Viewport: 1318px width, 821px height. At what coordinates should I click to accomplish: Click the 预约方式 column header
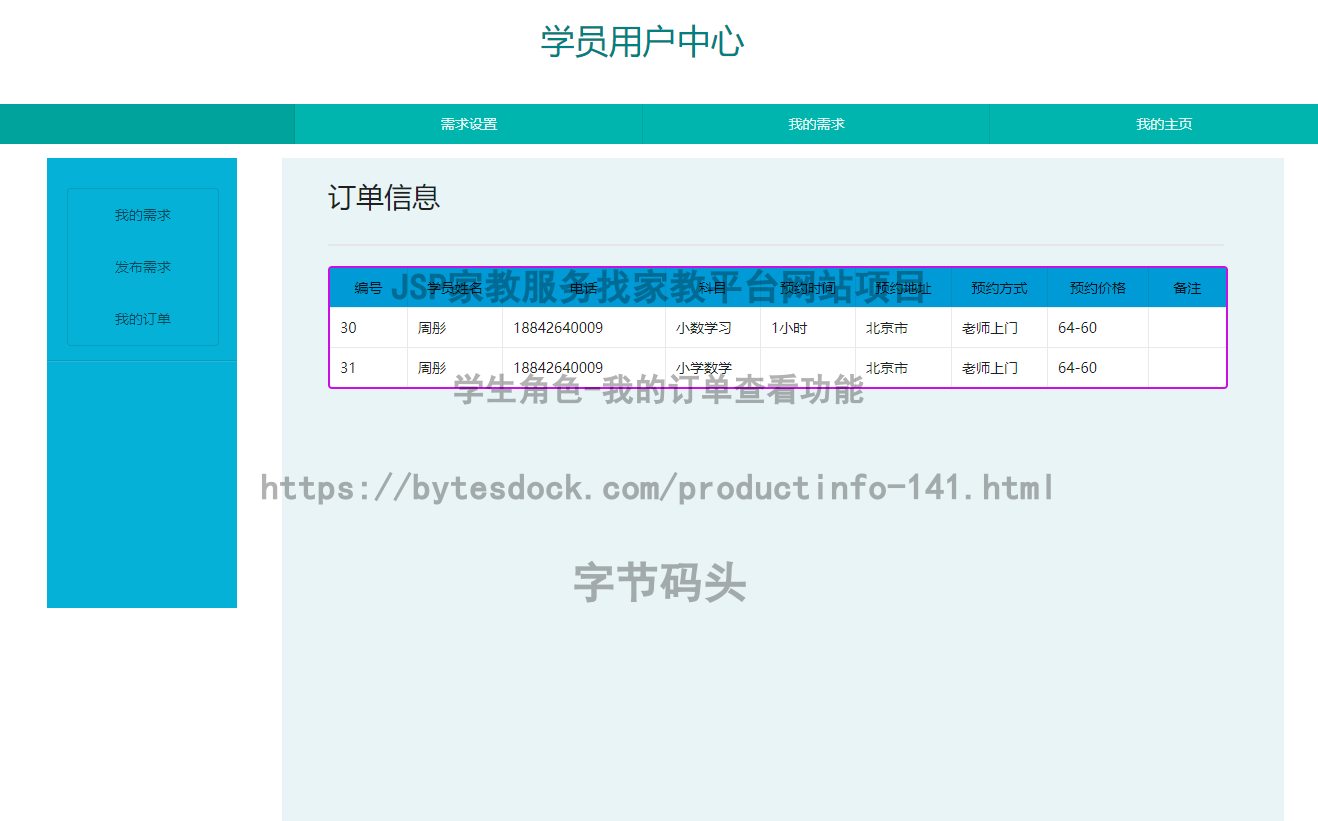tap(999, 288)
